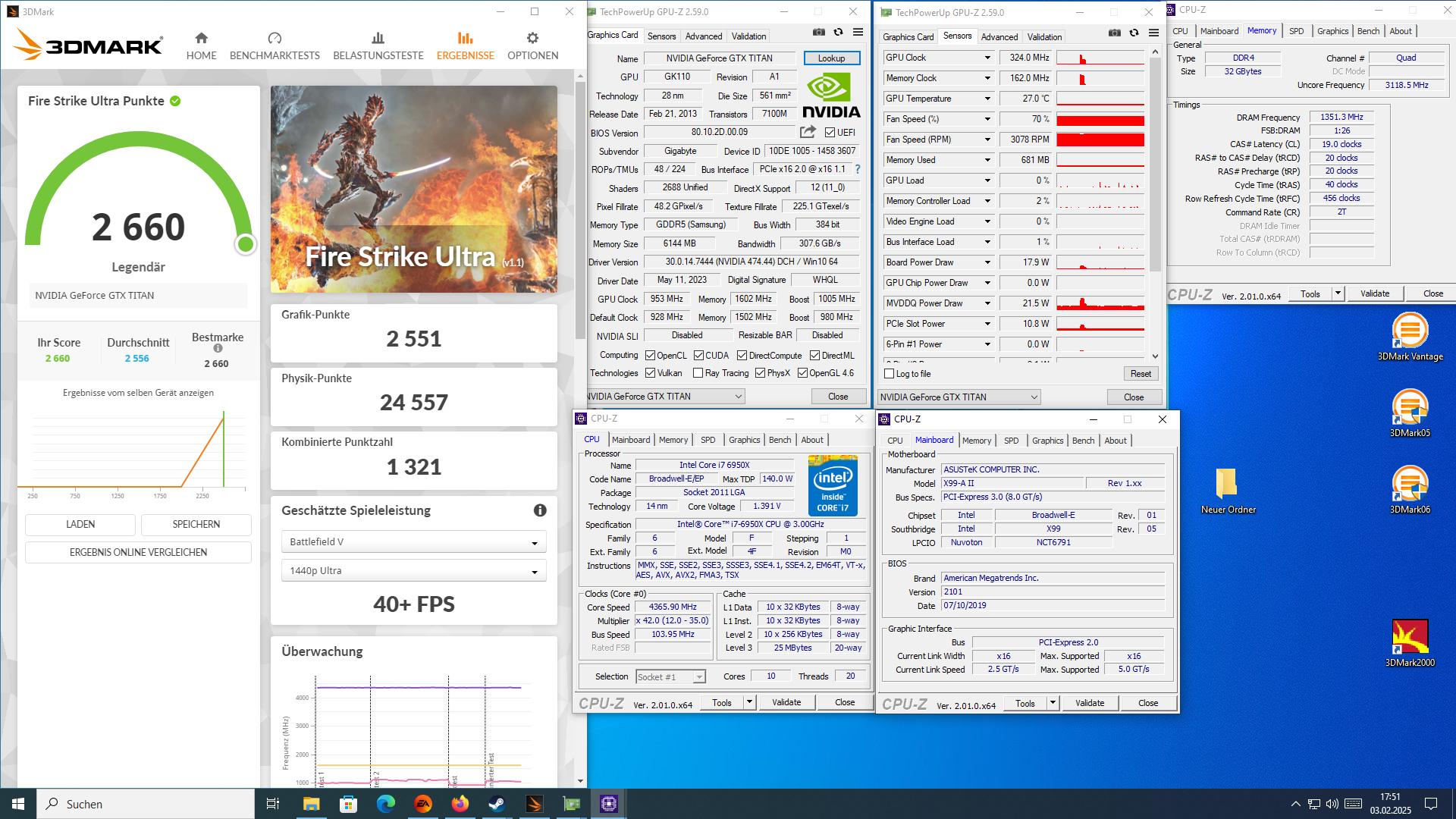Click BIOS export share icon in GPU-Z
The image size is (1456, 819).
[808, 132]
